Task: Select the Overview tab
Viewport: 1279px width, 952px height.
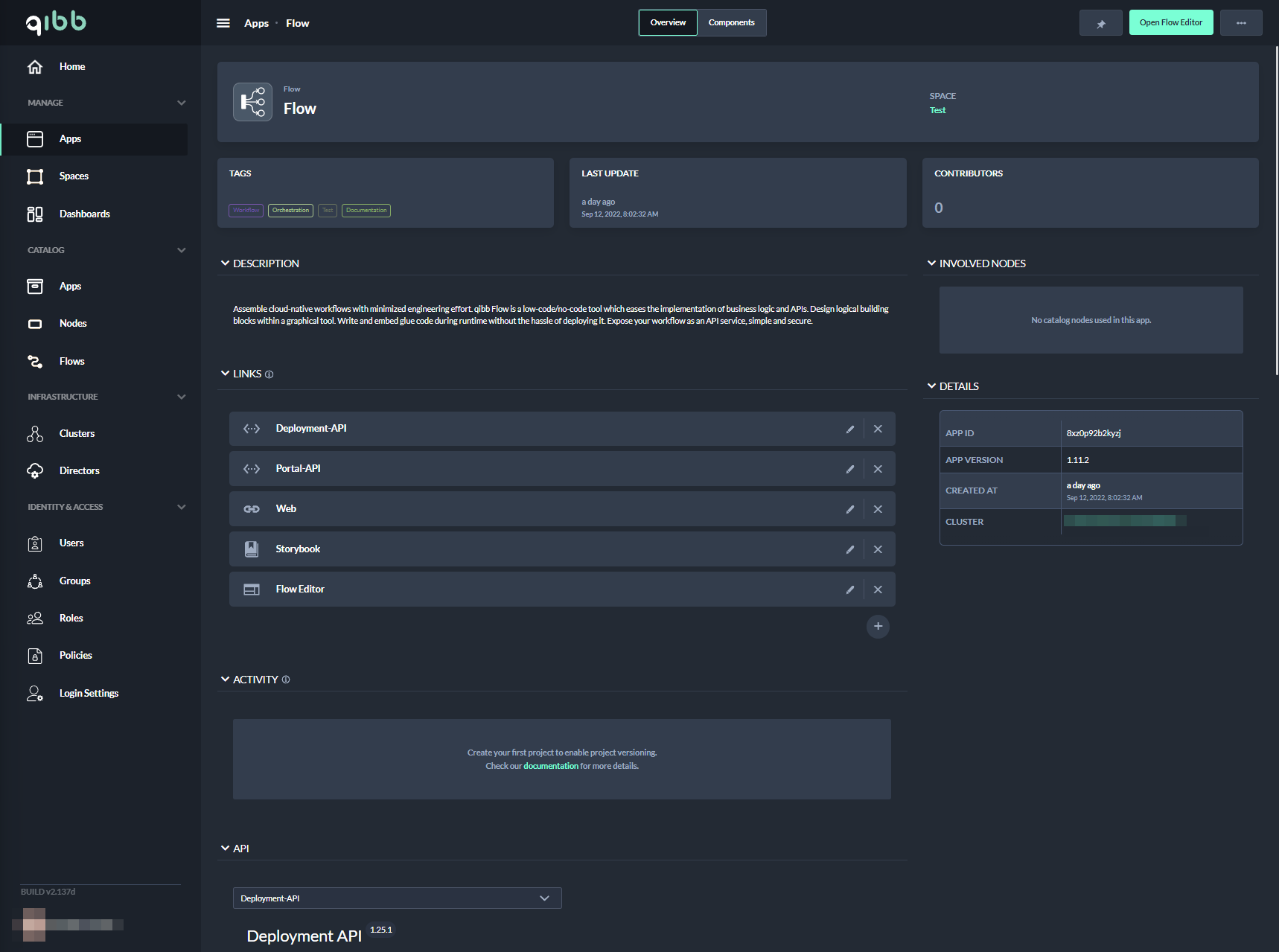Action: click(x=668, y=23)
